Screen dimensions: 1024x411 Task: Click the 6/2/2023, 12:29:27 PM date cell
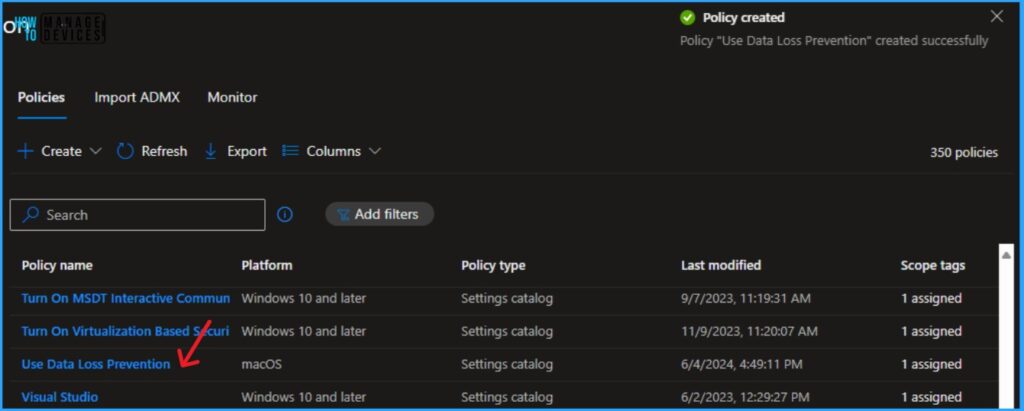745,397
